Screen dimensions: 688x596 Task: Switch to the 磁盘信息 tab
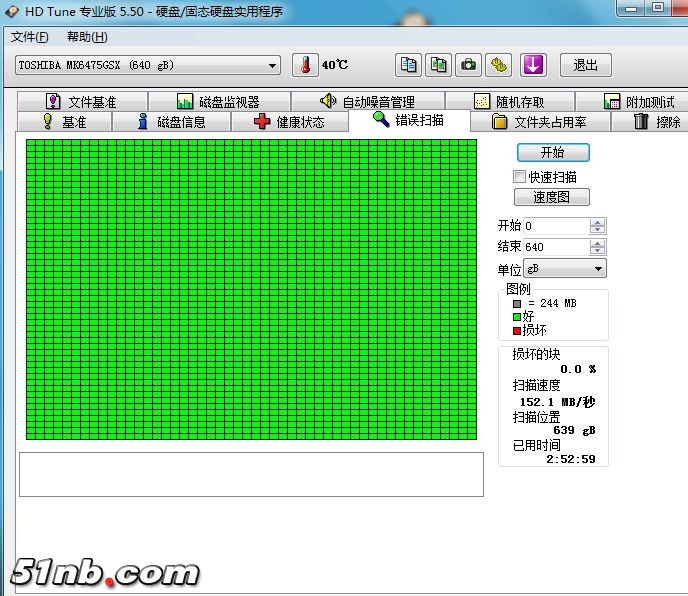[x=172, y=122]
